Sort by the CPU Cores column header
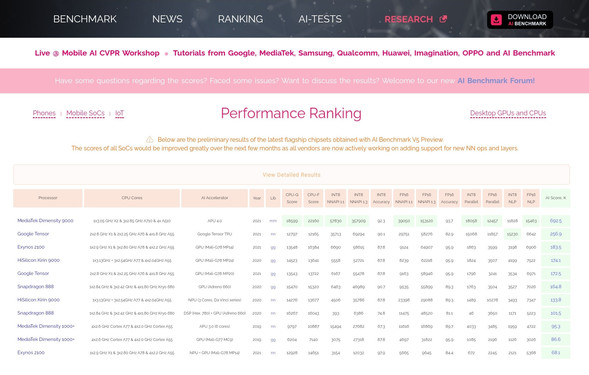589x375 pixels. [x=132, y=198]
